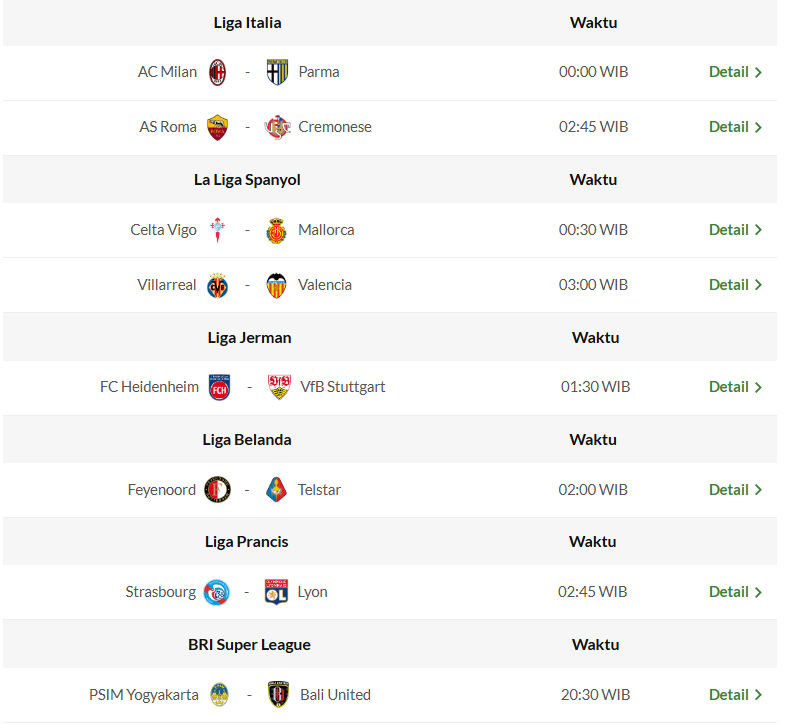Click the Valencia club crest
This screenshot has height=725, width=786.
point(277,285)
